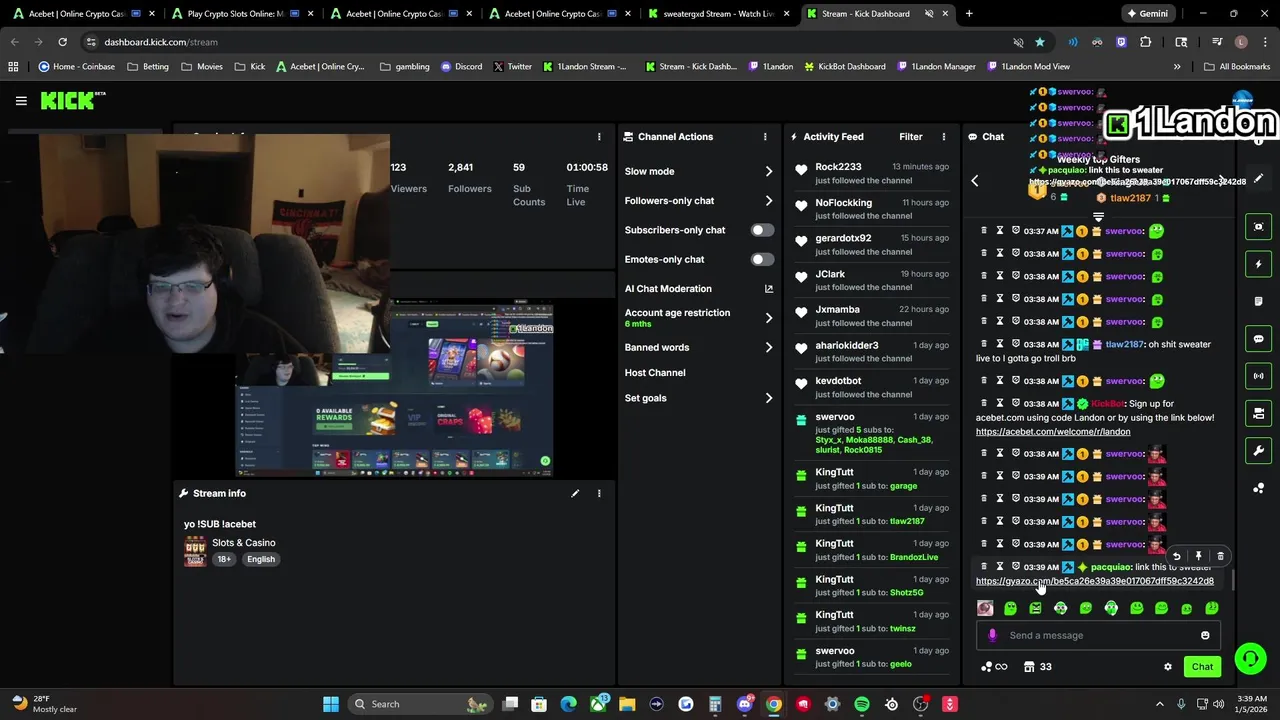The height and width of the screenshot is (720, 1280).
Task: Click the reply arrow on pacquiao message
Action: (x=1176, y=556)
